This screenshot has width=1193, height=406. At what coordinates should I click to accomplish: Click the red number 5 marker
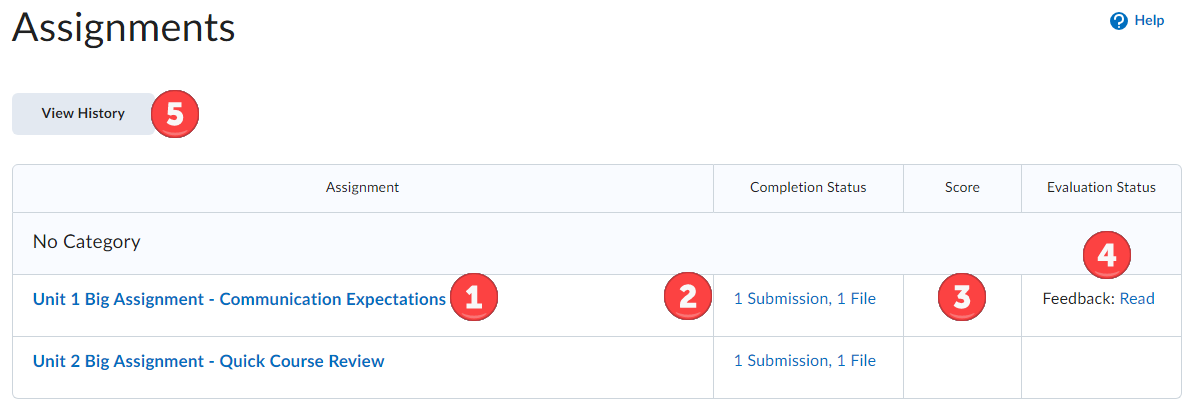click(x=175, y=114)
